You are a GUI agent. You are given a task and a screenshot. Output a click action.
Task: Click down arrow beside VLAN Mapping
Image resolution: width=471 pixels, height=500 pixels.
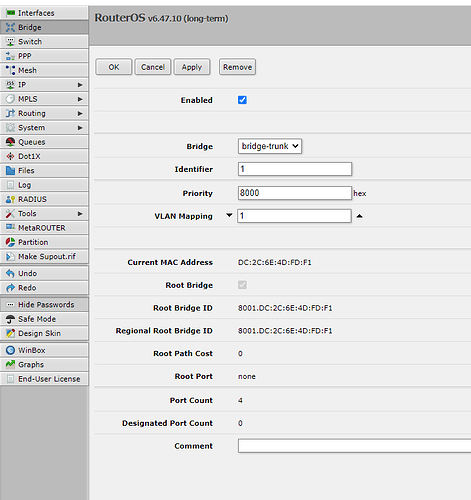pyautogui.click(x=229, y=215)
